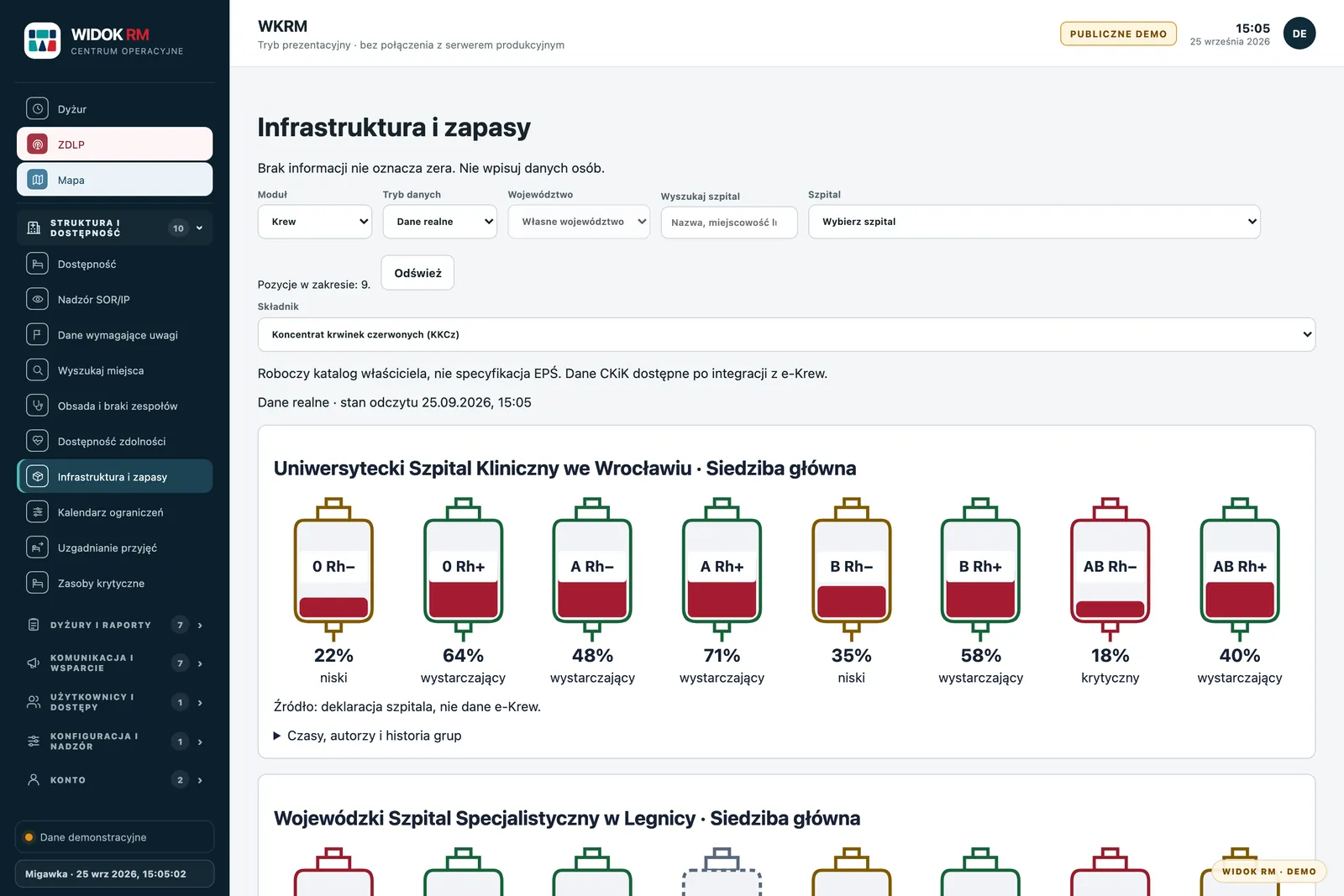This screenshot has height=896, width=1344.
Task: Collapse the Struktura i dostępność section
Action: click(115, 228)
